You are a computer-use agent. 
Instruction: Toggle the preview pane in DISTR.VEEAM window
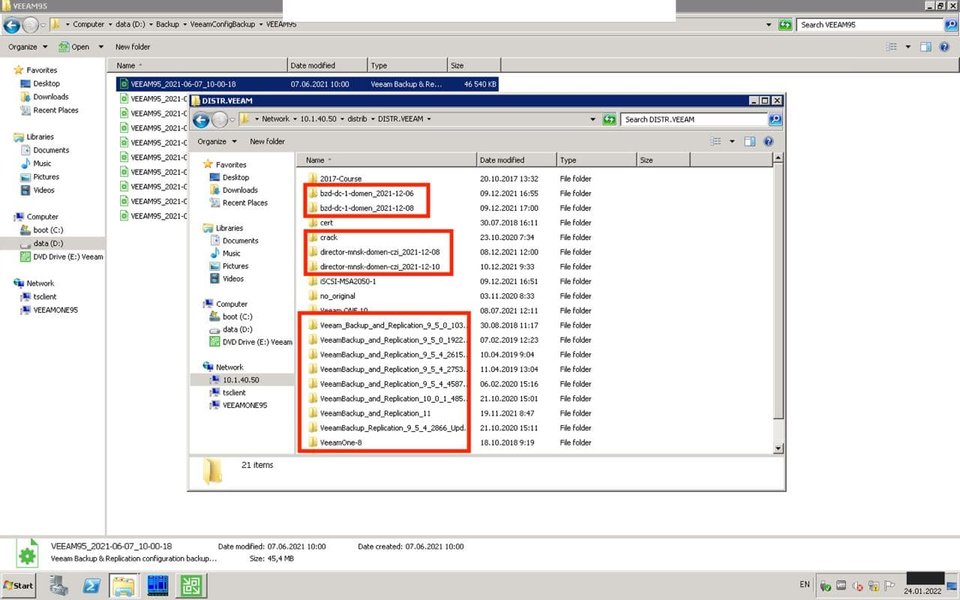pos(751,141)
